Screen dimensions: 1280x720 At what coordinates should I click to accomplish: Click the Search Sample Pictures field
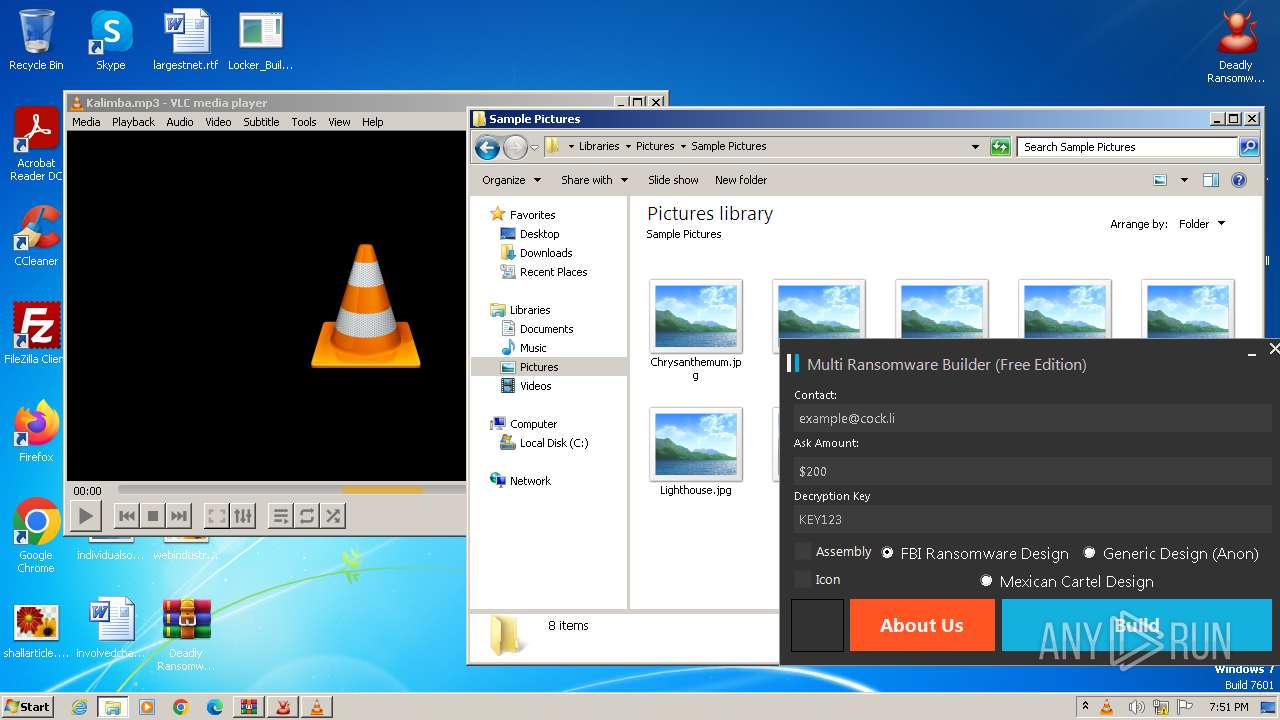click(x=1128, y=147)
